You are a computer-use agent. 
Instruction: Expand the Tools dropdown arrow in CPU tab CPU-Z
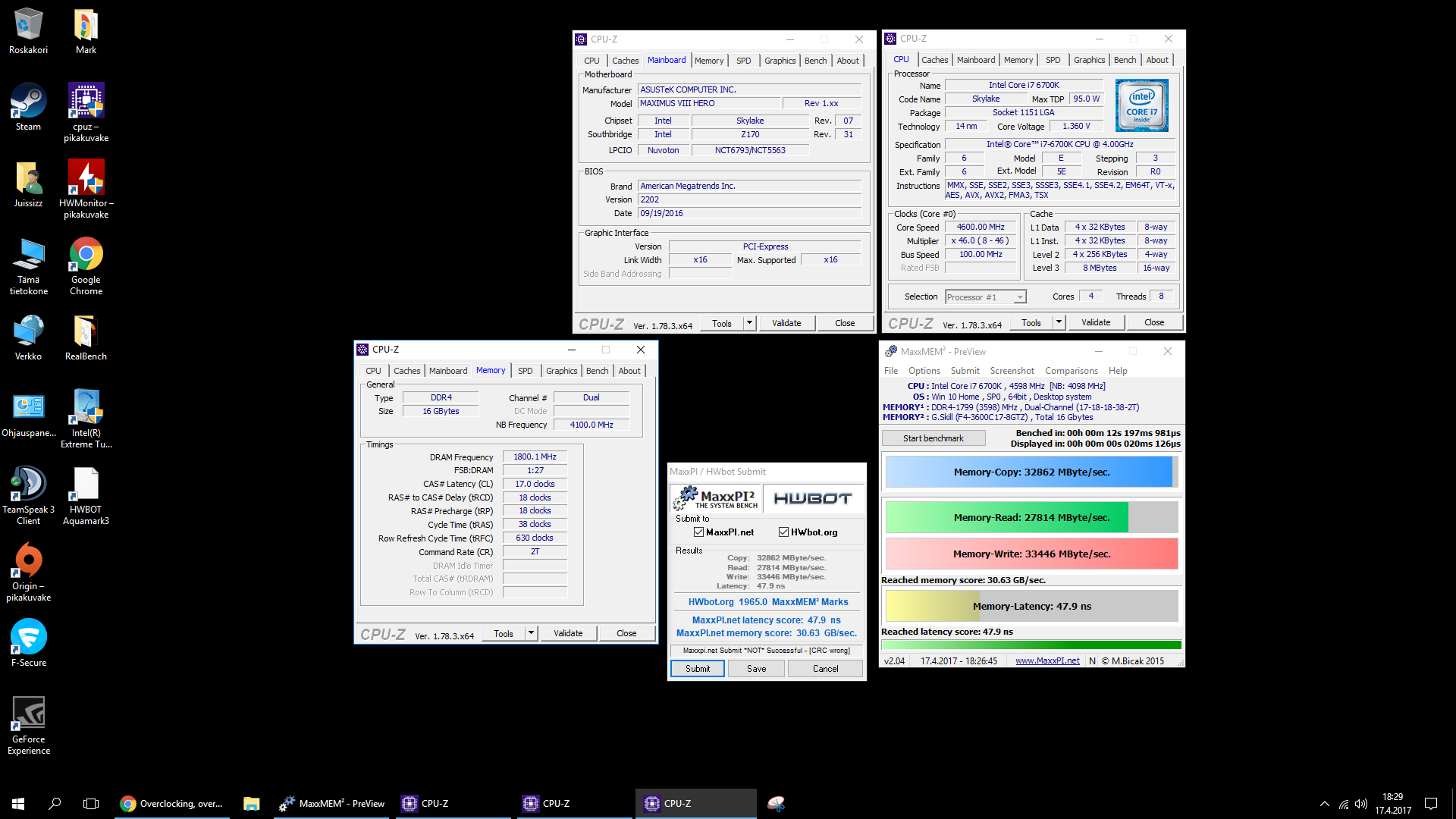(x=1059, y=322)
